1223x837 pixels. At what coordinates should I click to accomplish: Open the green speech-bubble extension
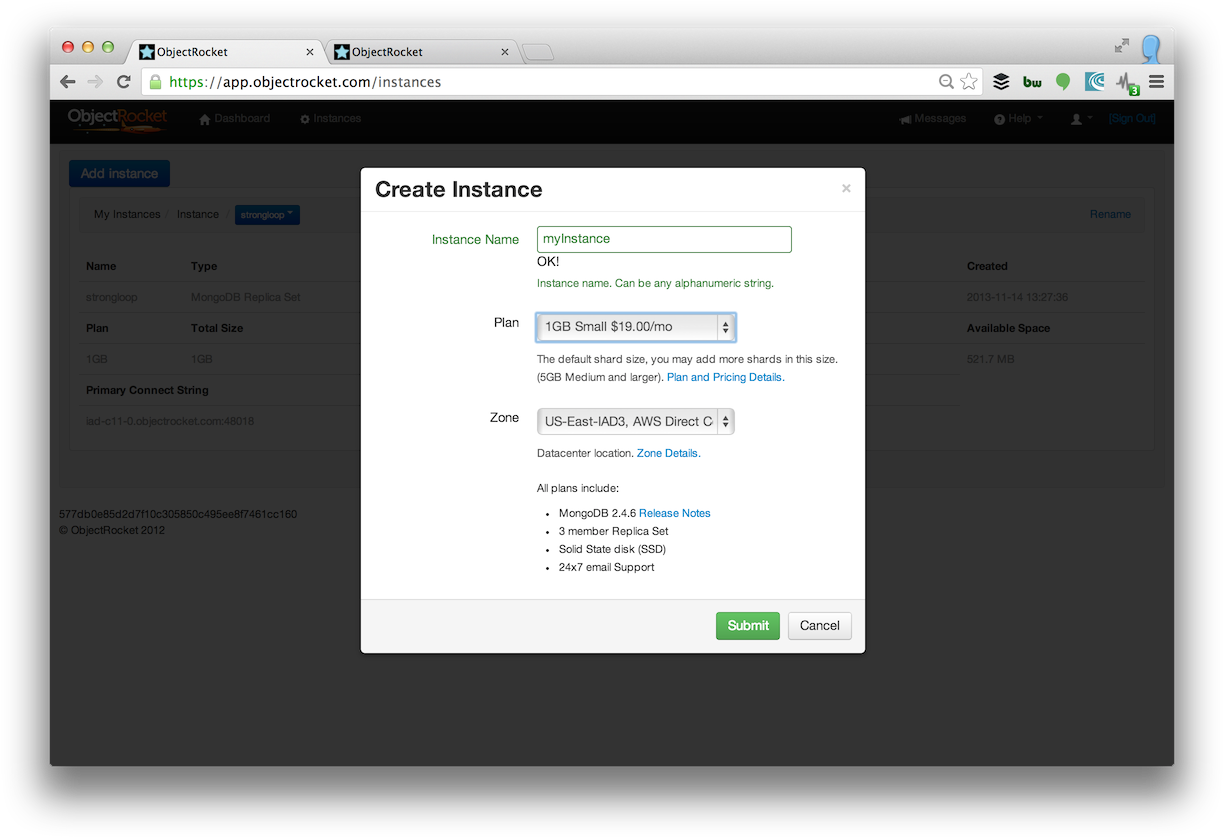tap(1062, 81)
